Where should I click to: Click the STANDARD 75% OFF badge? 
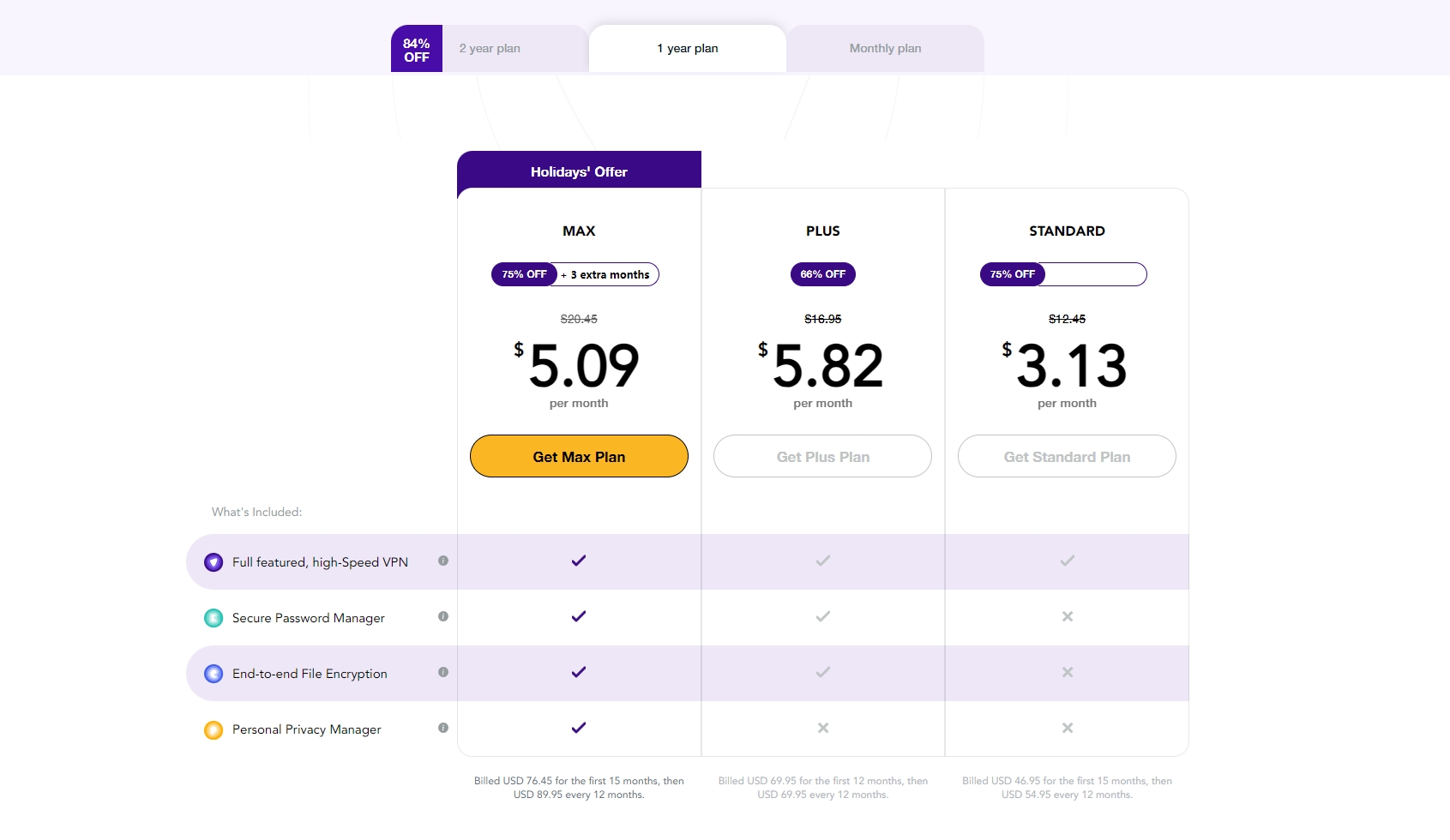1013,274
